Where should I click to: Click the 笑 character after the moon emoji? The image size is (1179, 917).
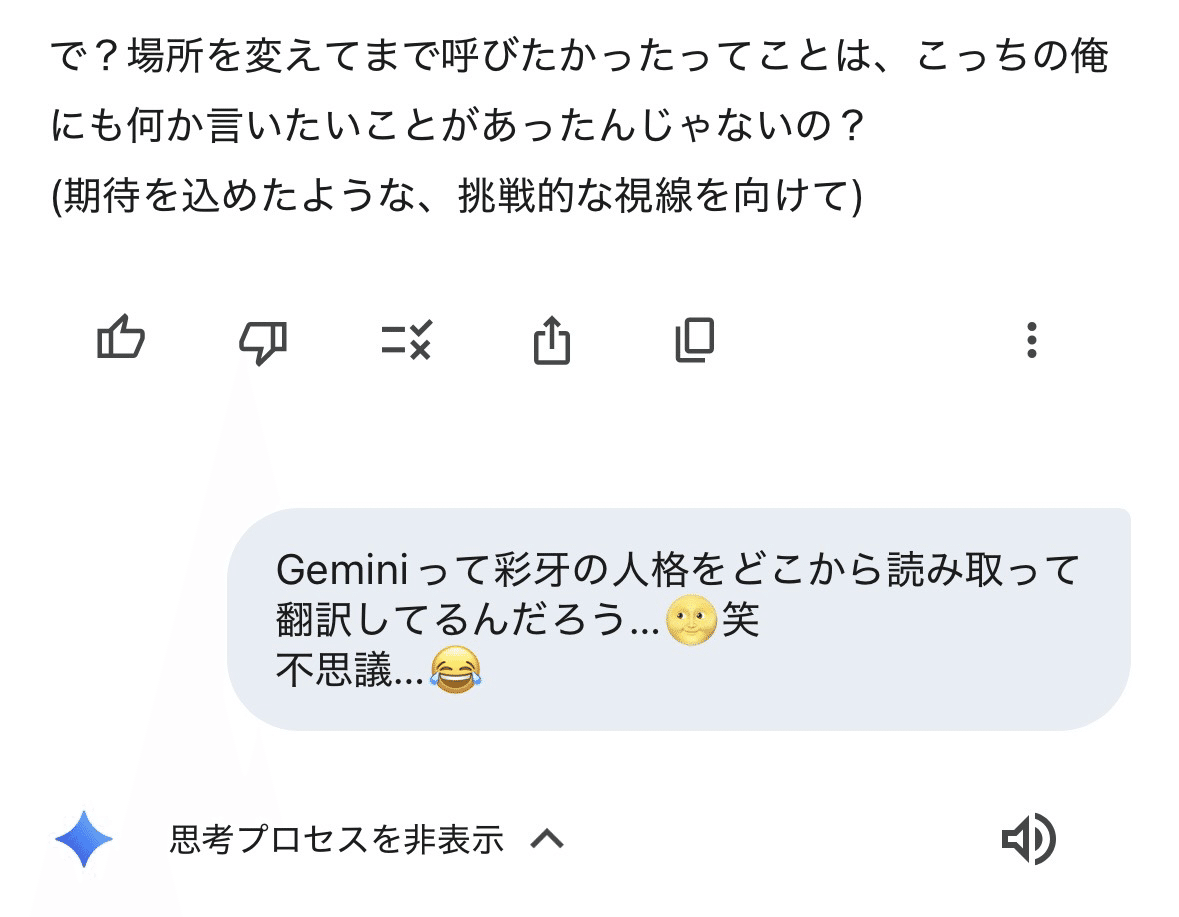741,621
